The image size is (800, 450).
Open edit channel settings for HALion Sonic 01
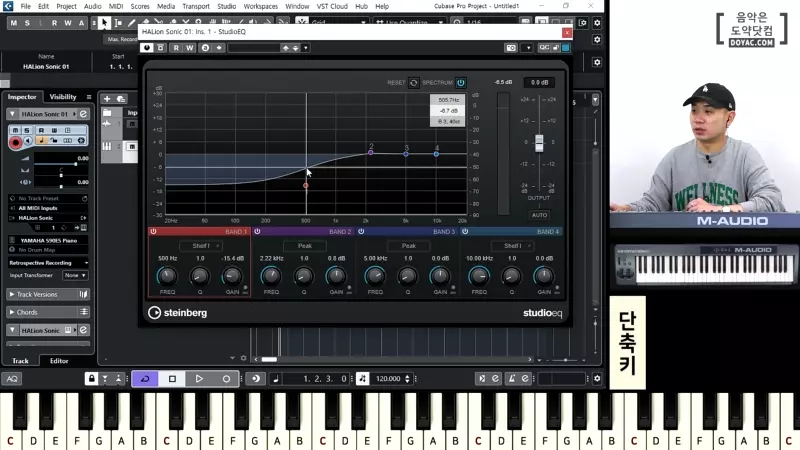pos(84,114)
